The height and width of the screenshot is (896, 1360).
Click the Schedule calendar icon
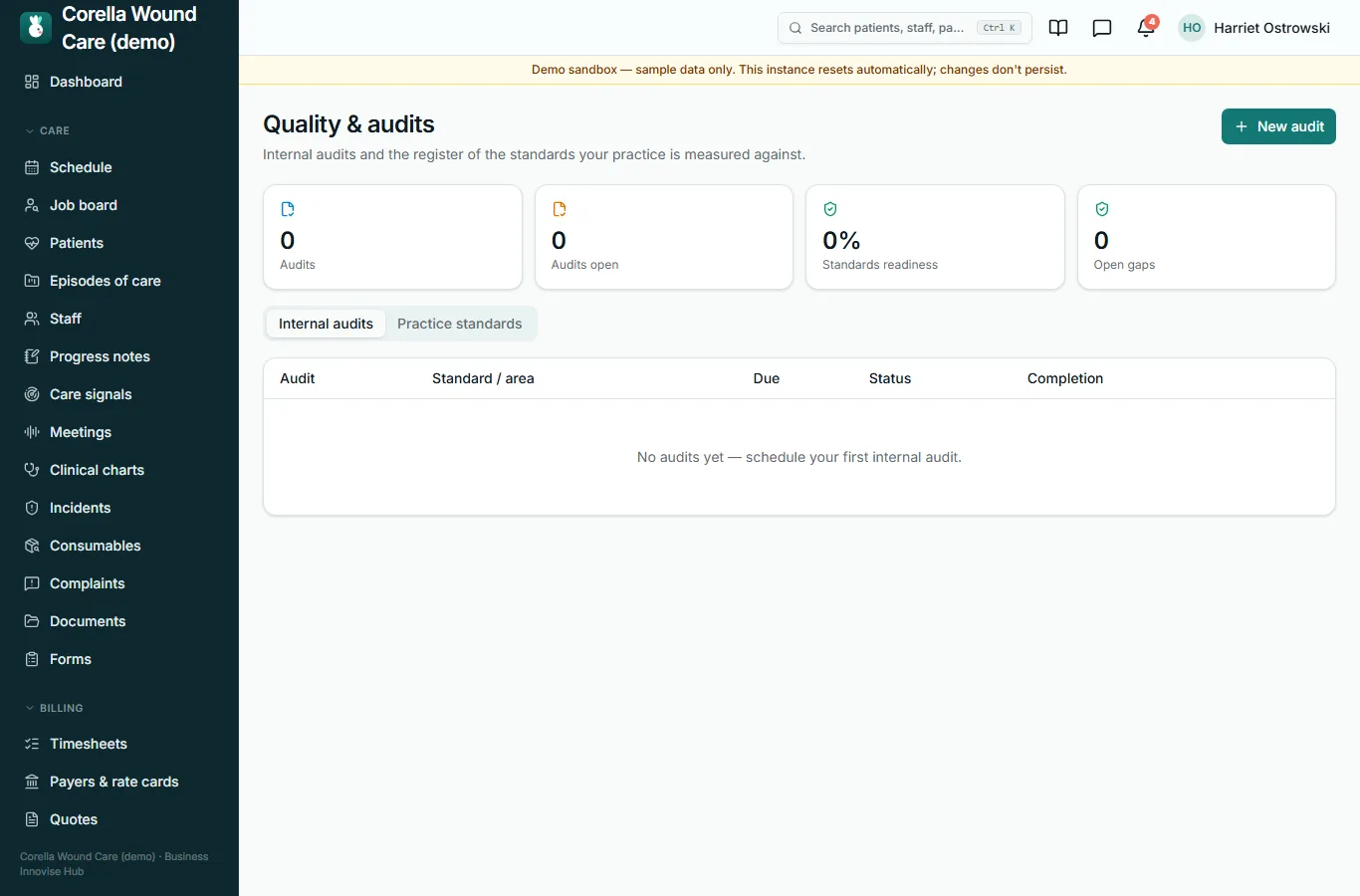(x=32, y=167)
